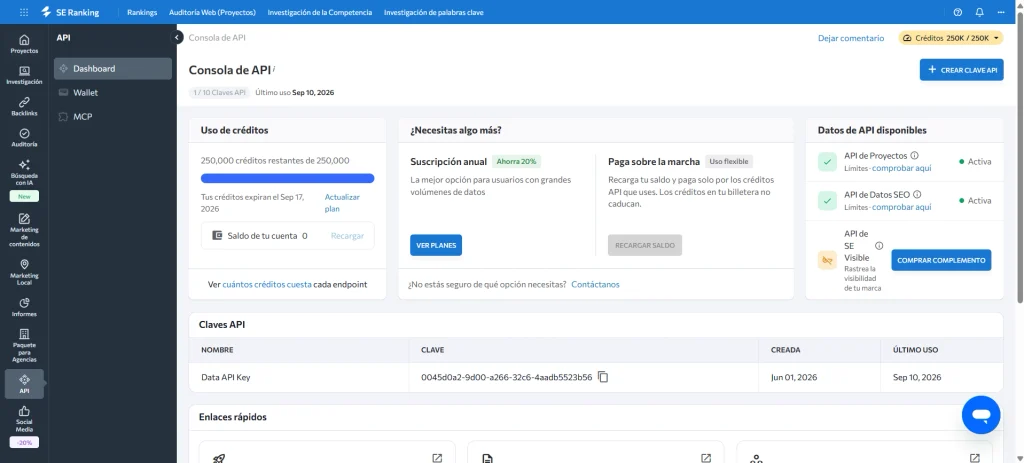1024x463 pixels.
Task: Open Investigación in the sidebar
Action: pos(24,75)
